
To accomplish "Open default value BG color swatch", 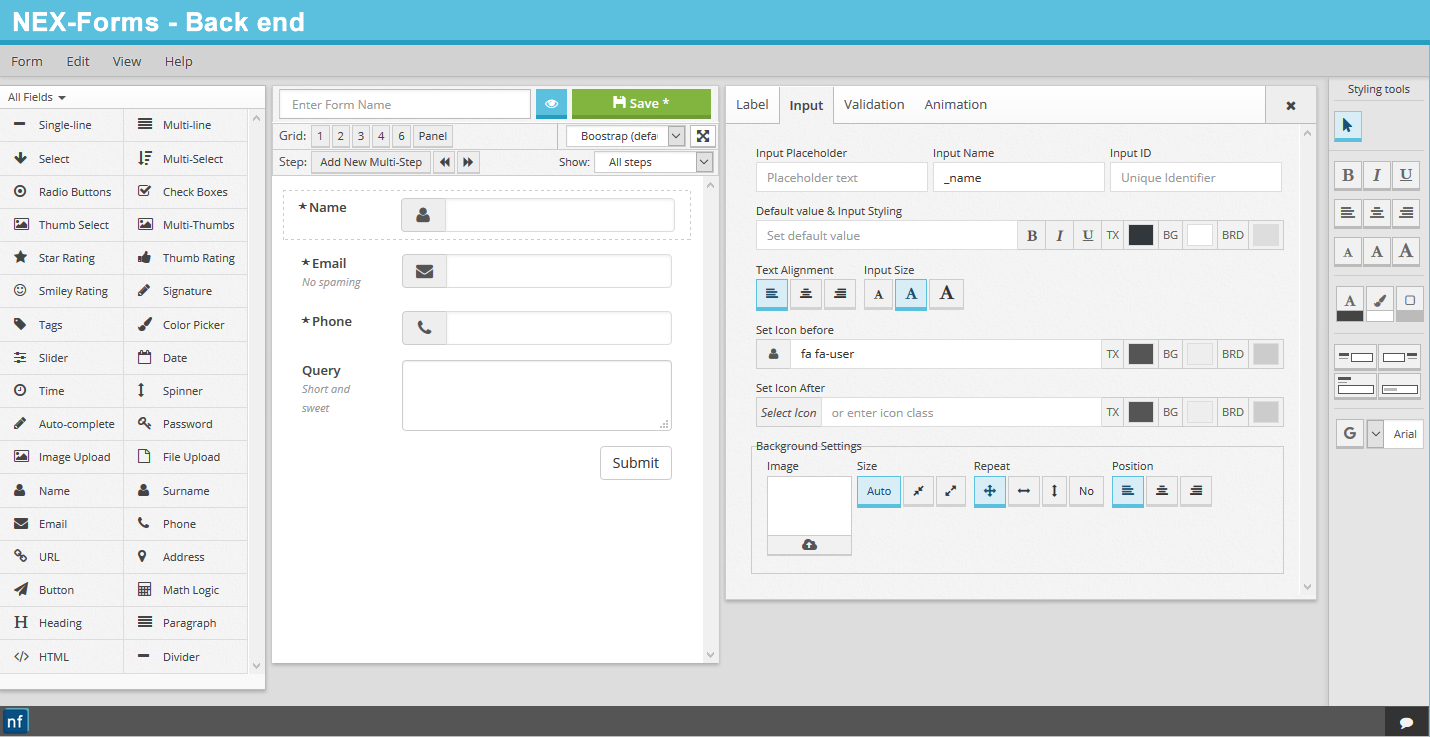I will [x=1200, y=235].
